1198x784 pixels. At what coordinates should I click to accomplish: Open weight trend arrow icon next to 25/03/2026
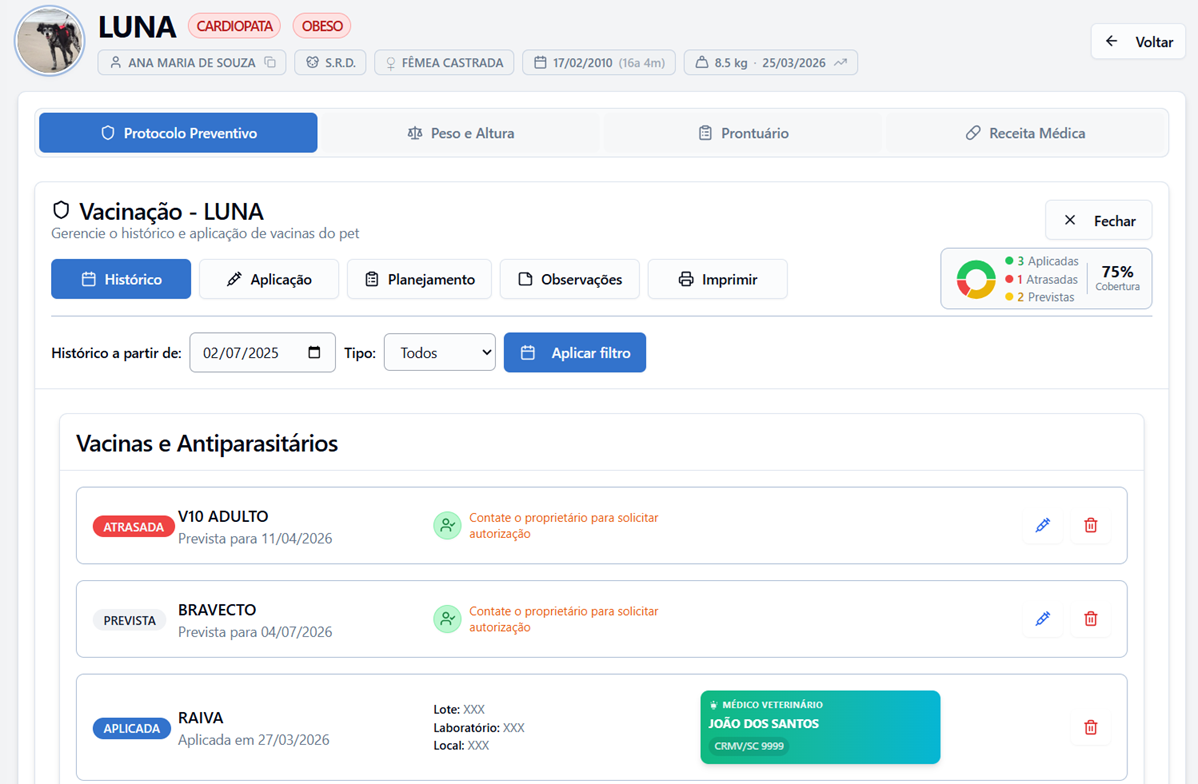click(x=840, y=63)
